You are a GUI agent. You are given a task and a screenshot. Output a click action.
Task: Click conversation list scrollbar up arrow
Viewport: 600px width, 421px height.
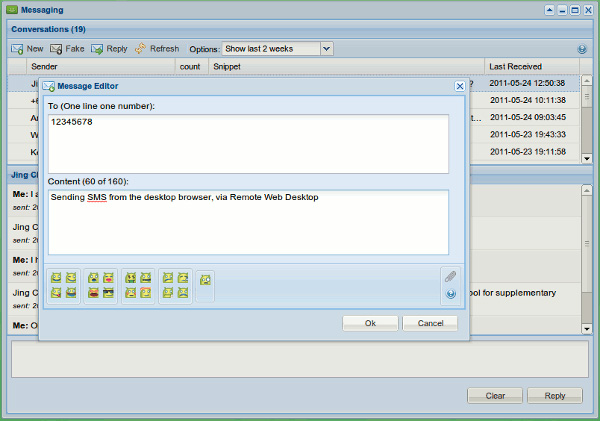pos(587,81)
